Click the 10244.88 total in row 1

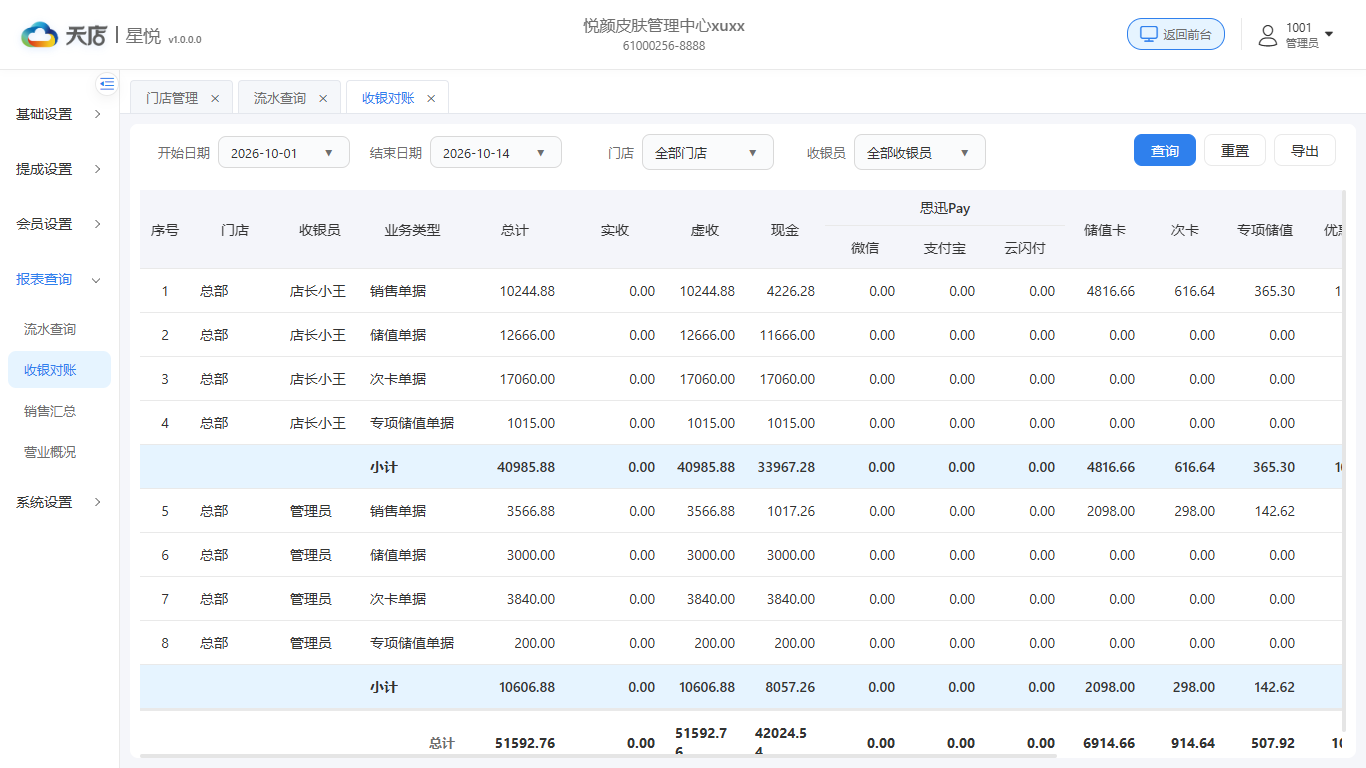click(527, 291)
